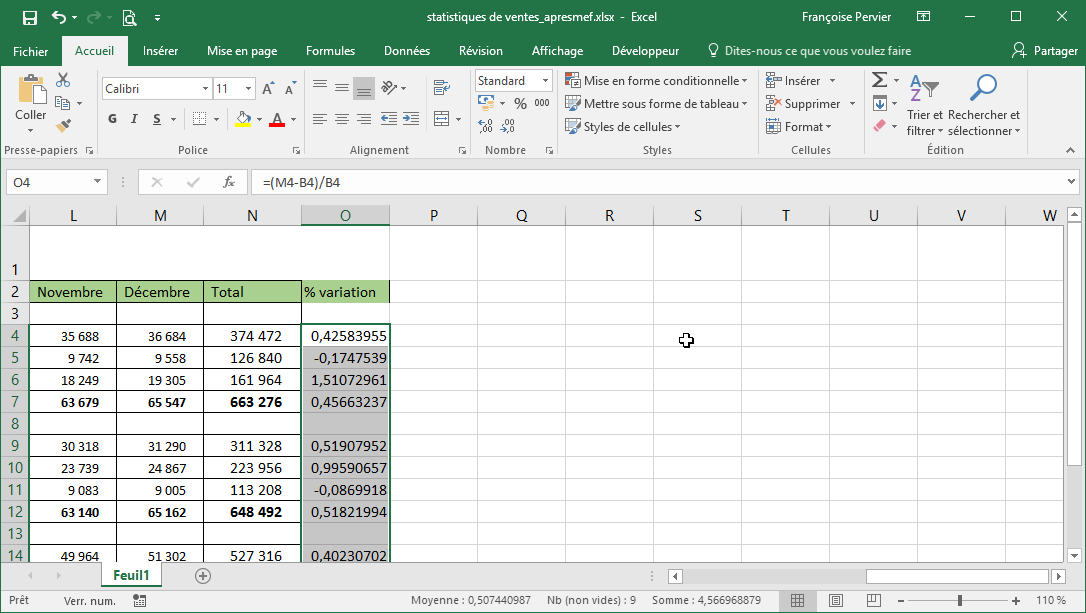Viewport: 1086px width, 613px height.
Task: Switch to the Formules ribbon tab
Action: (x=330, y=51)
